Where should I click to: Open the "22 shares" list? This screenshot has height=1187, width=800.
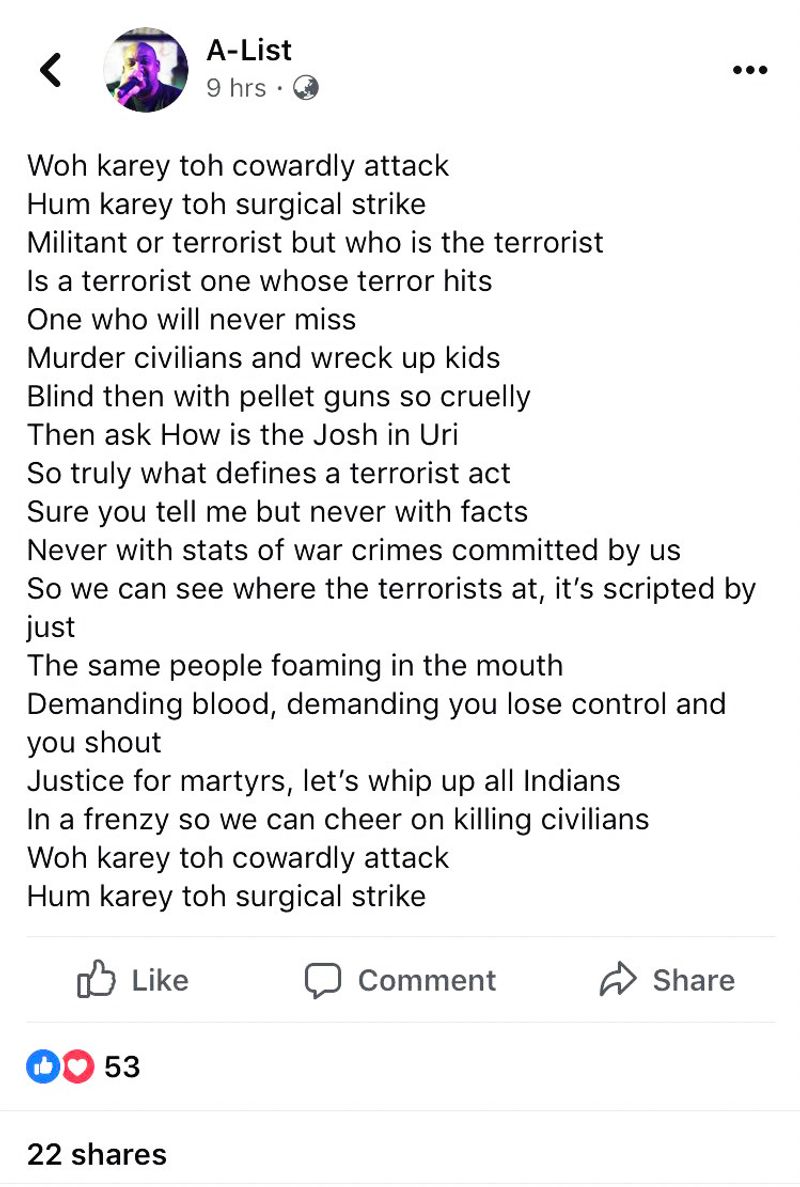coord(97,1154)
